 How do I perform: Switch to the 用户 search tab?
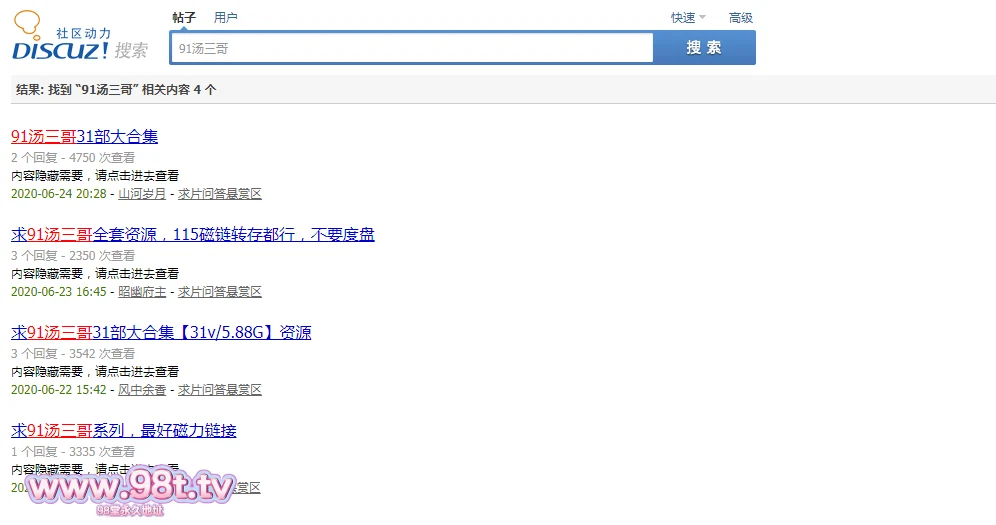pyautogui.click(x=226, y=18)
